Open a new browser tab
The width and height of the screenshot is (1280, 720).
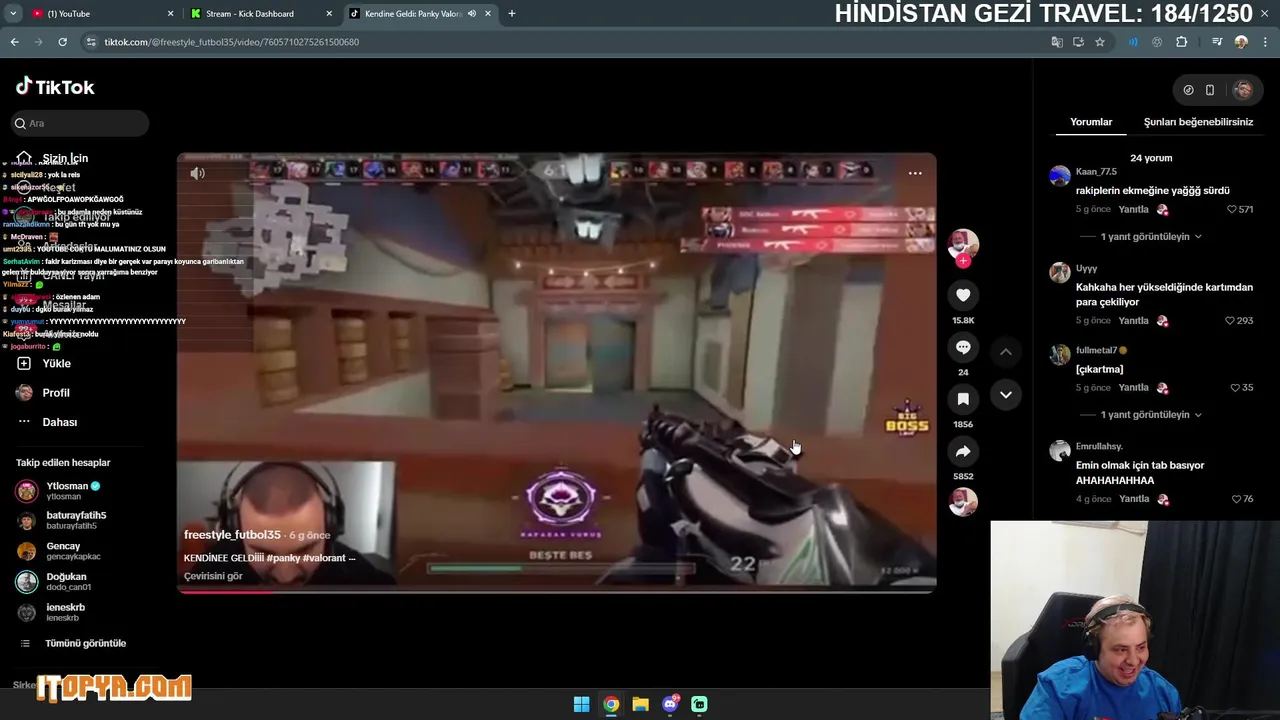[512, 14]
